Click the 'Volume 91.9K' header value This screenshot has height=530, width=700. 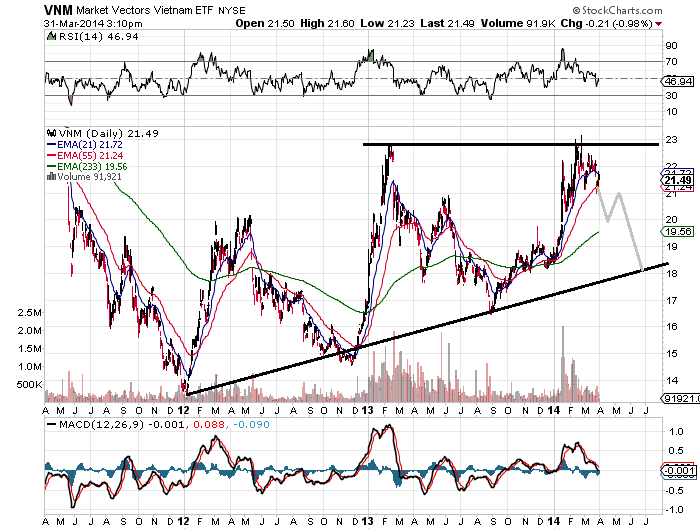pyautogui.click(x=518, y=23)
